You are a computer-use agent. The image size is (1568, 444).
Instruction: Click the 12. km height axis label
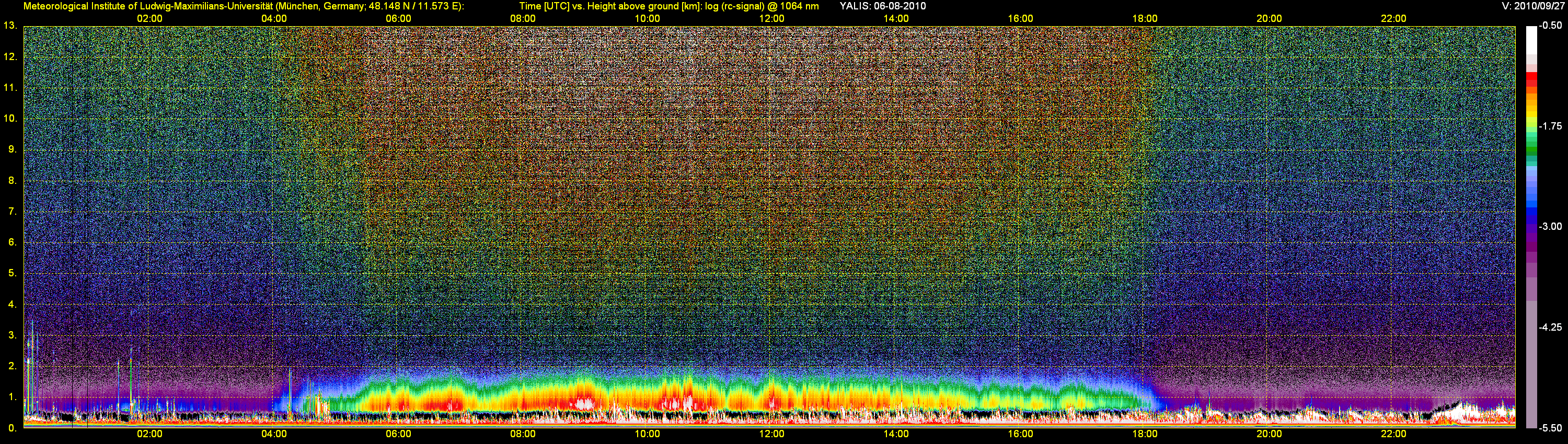tap(10, 56)
